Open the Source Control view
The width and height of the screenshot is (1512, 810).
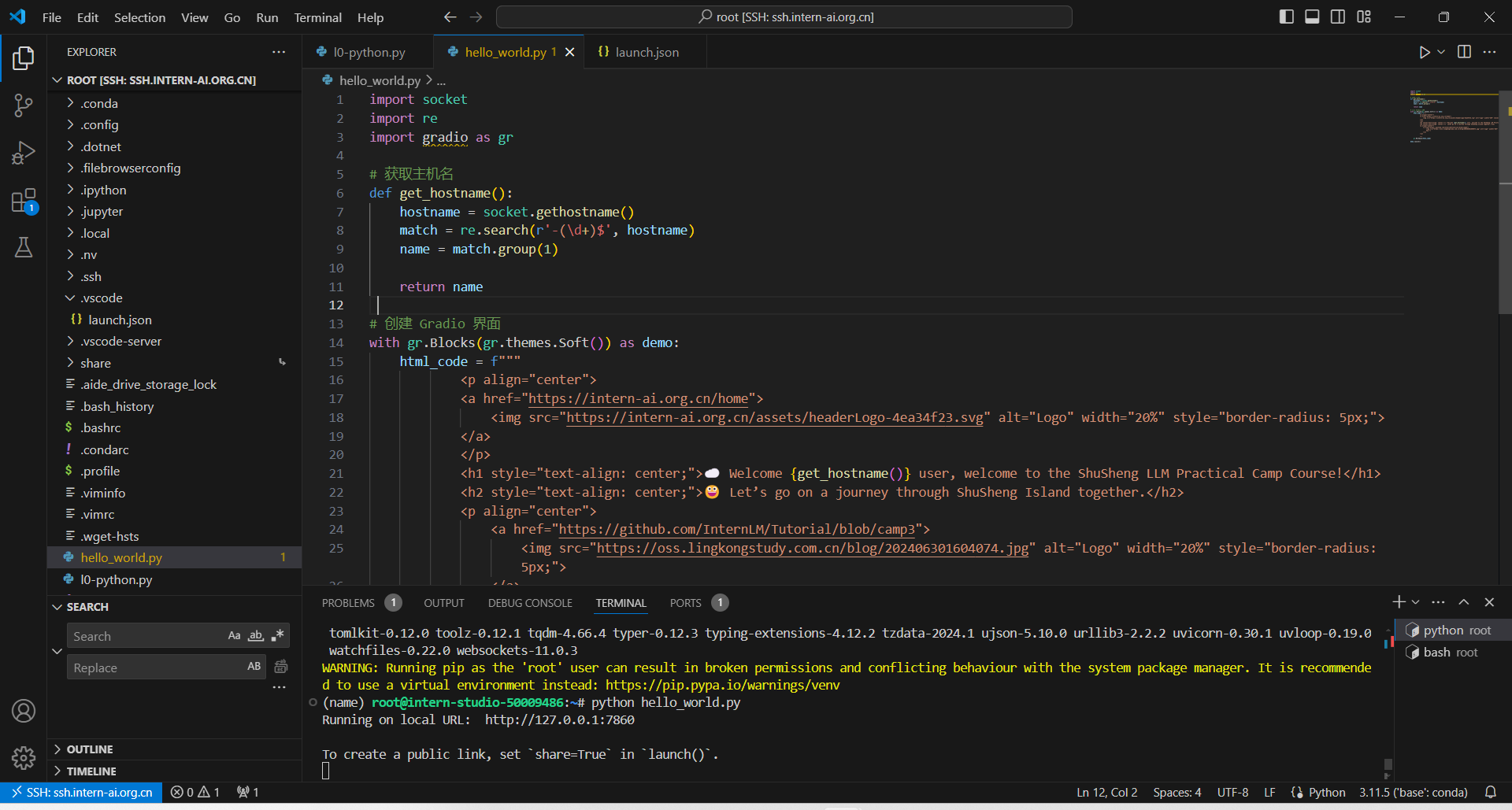24,105
